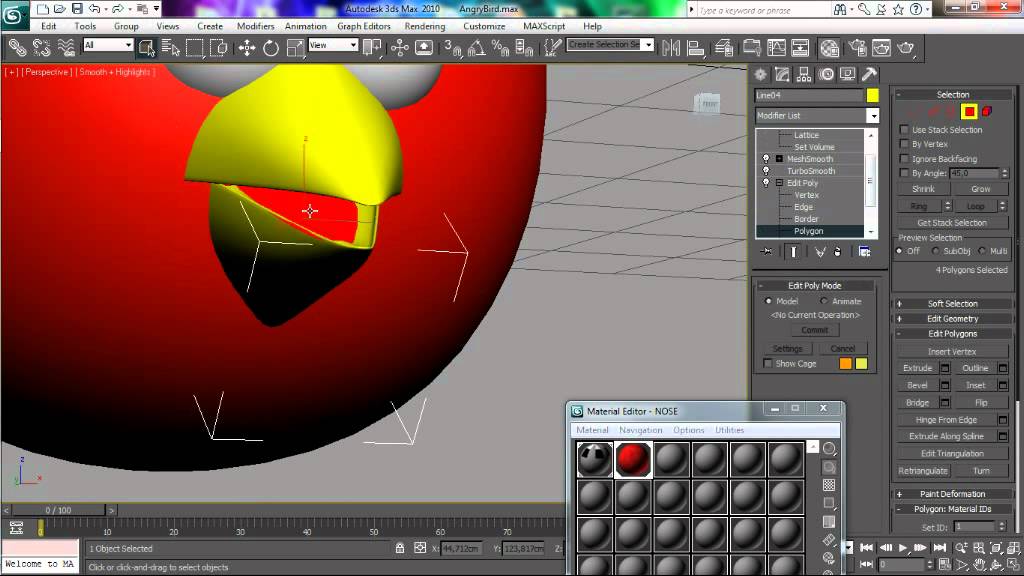Toggle 3D Snaps icon

(x=452, y=48)
